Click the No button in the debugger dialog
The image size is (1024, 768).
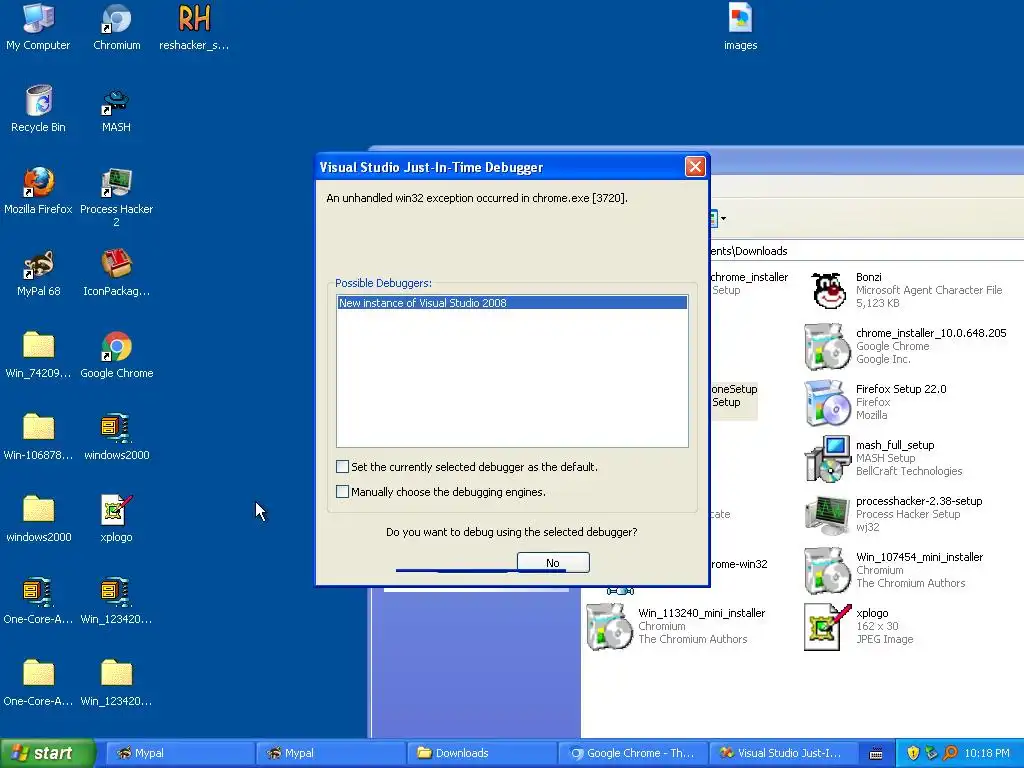(553, 562)
